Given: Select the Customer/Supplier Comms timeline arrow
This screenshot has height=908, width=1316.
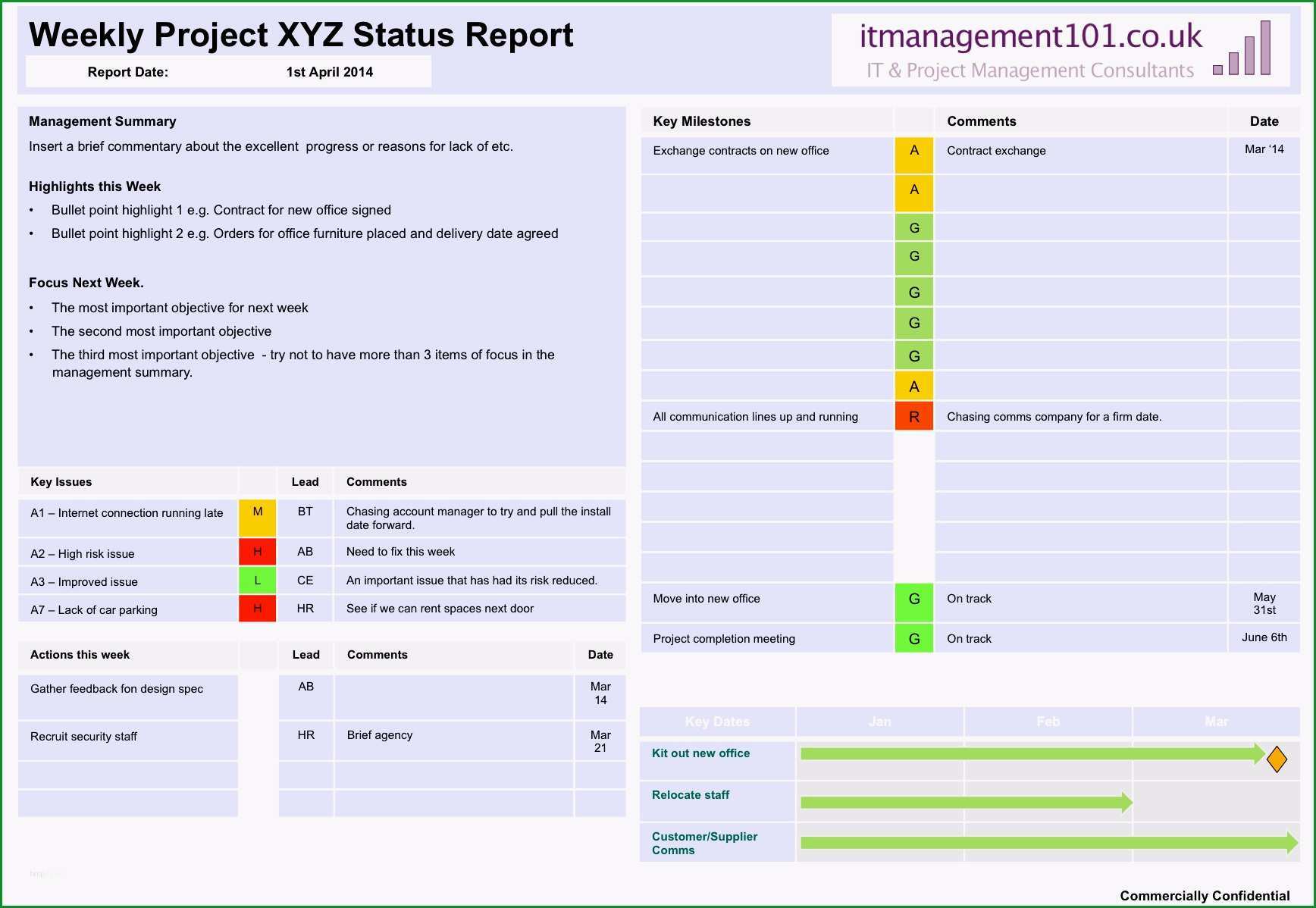Looking at the screenshot, I should (x=1049, y=843).
